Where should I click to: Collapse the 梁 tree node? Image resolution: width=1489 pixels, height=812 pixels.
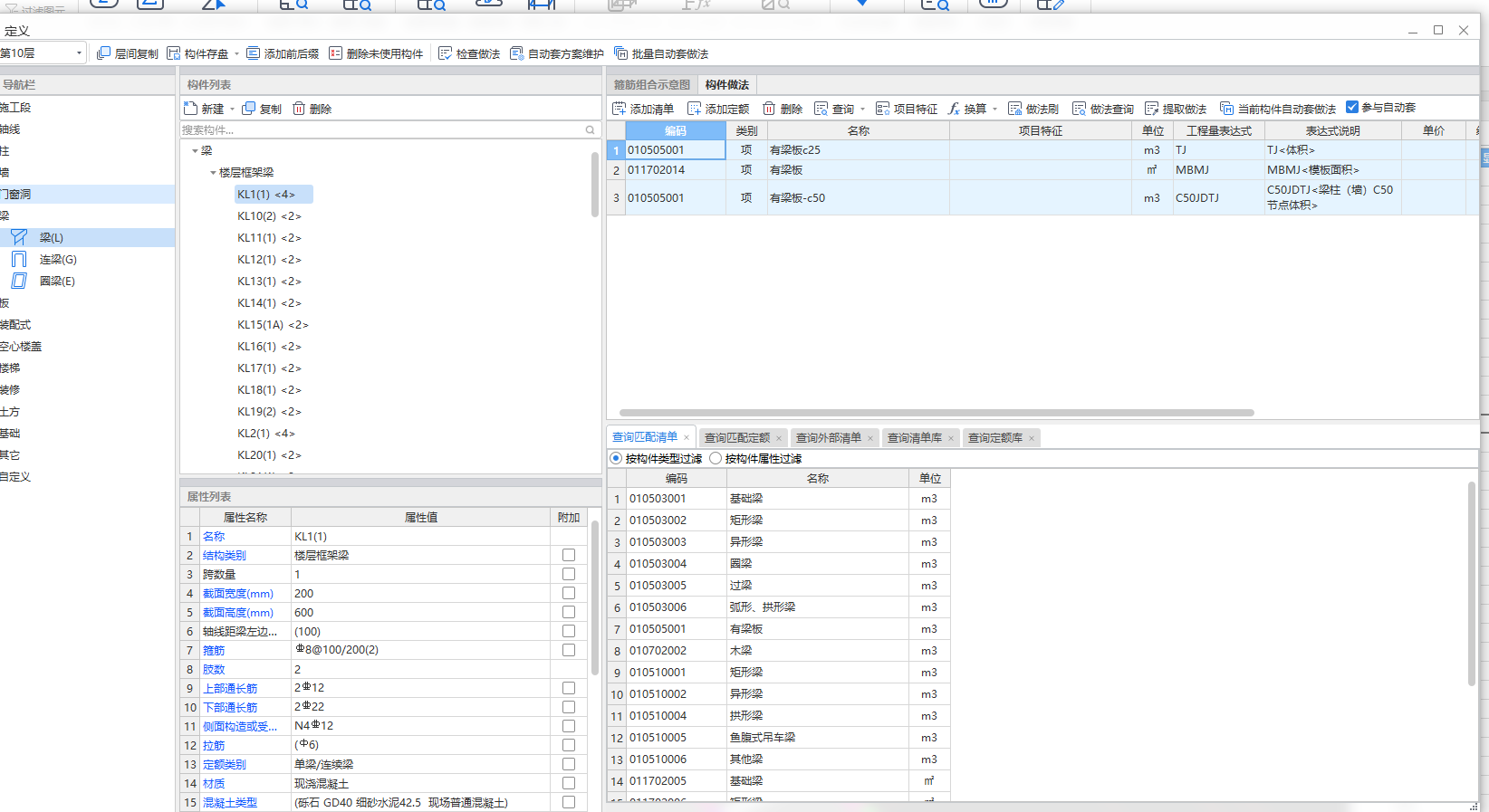pyautogui.click(x=195, y=151)
